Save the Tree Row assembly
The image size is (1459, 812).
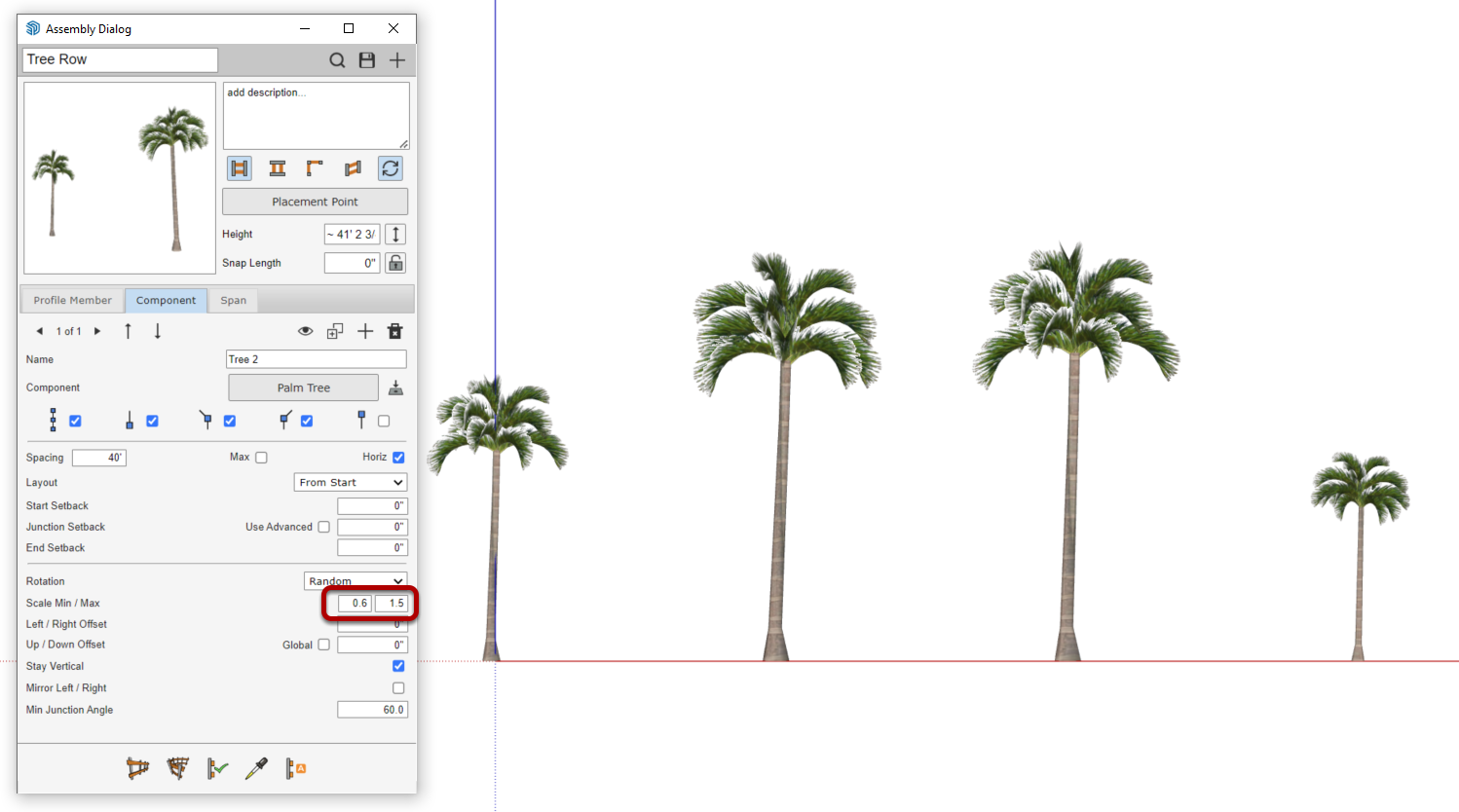(x=367, y=60)
